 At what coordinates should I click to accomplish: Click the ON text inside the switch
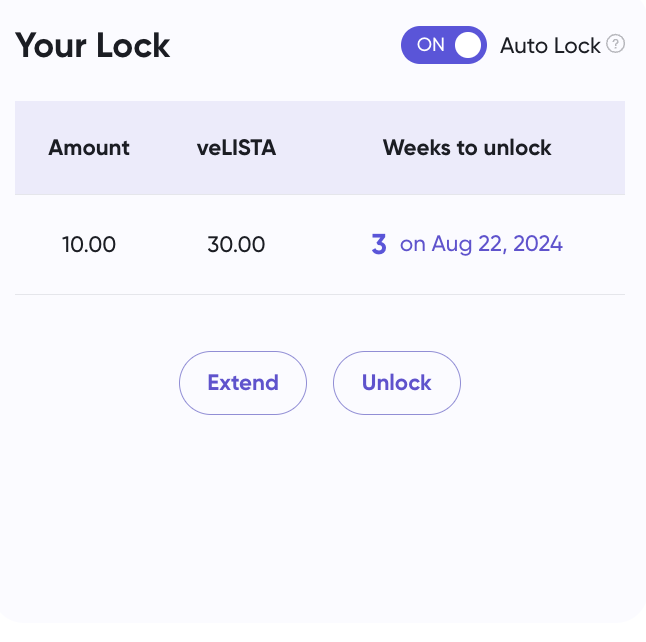(430, 45)
